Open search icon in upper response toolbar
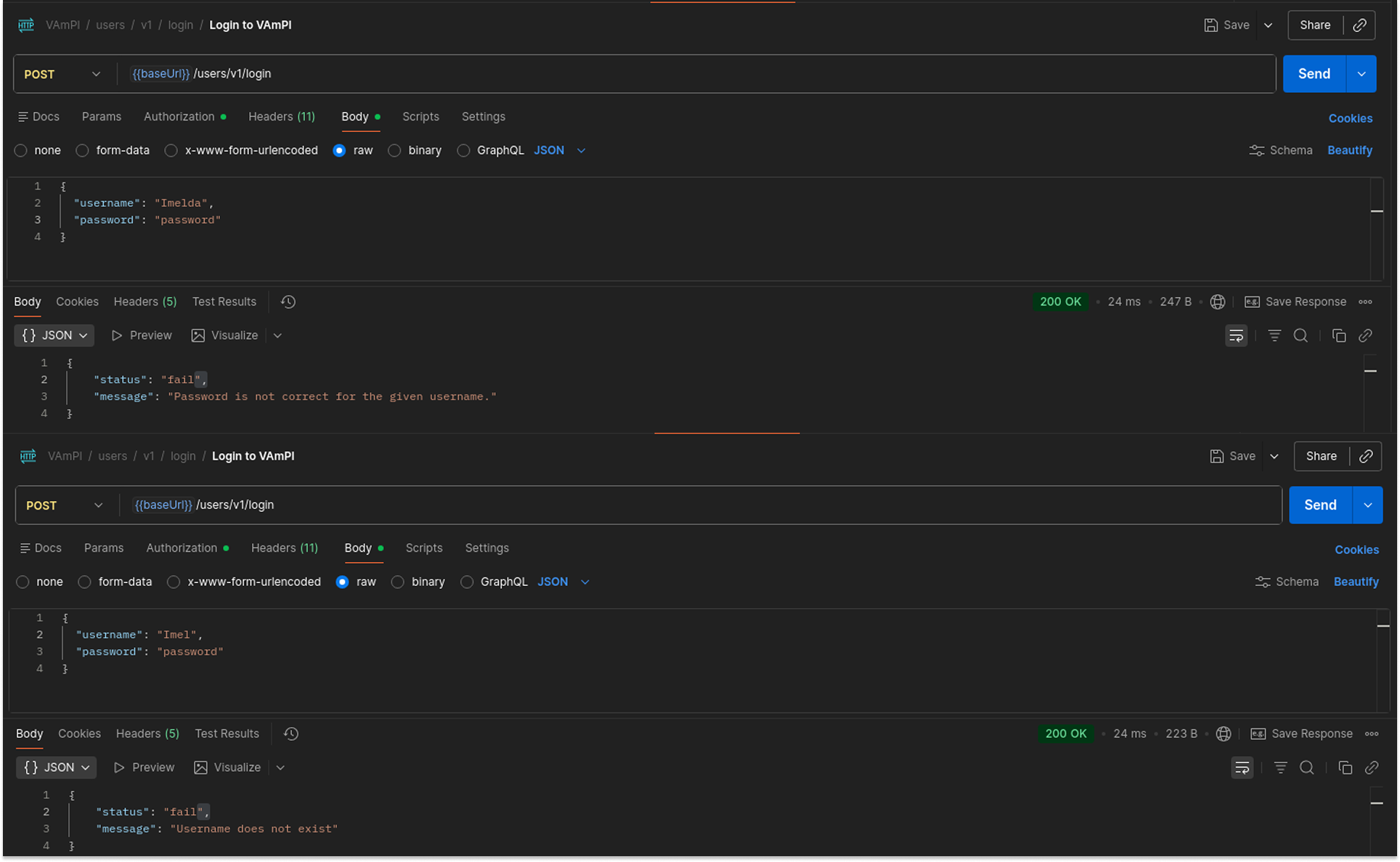This screenshot has height=862, width=1400. tap(1301, 336)
